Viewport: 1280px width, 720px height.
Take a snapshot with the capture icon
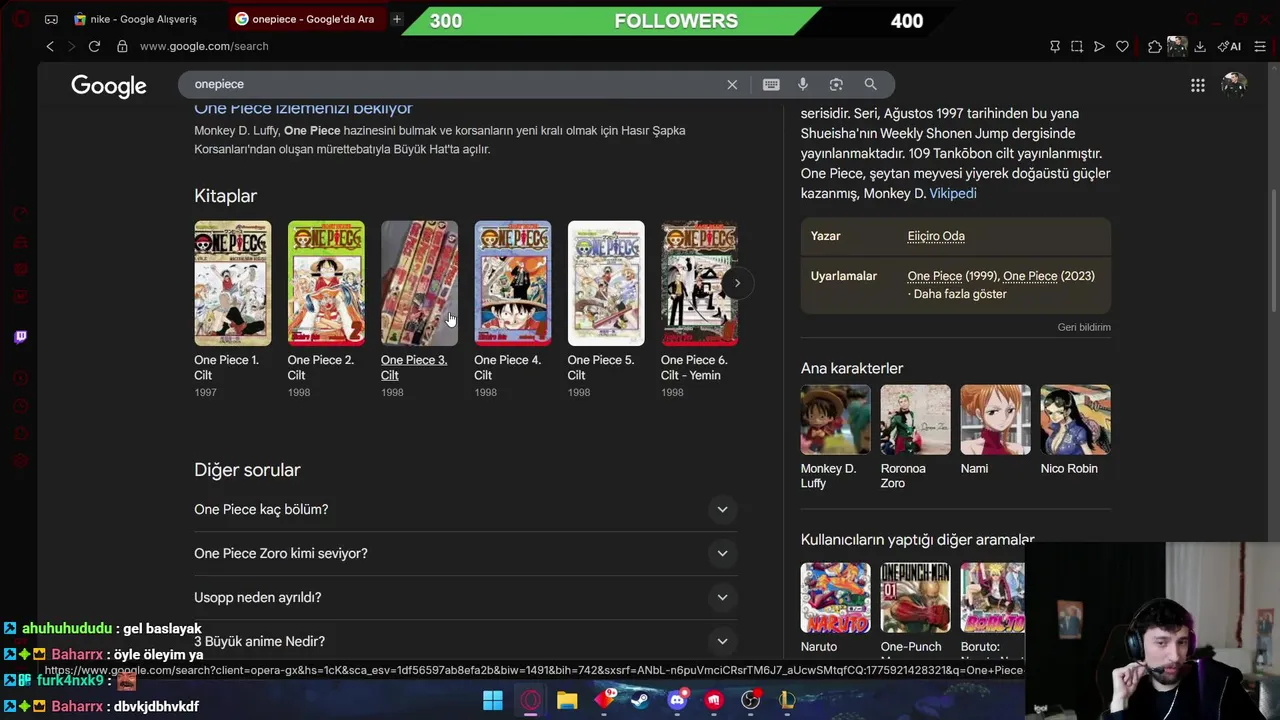click(1077, 46)
